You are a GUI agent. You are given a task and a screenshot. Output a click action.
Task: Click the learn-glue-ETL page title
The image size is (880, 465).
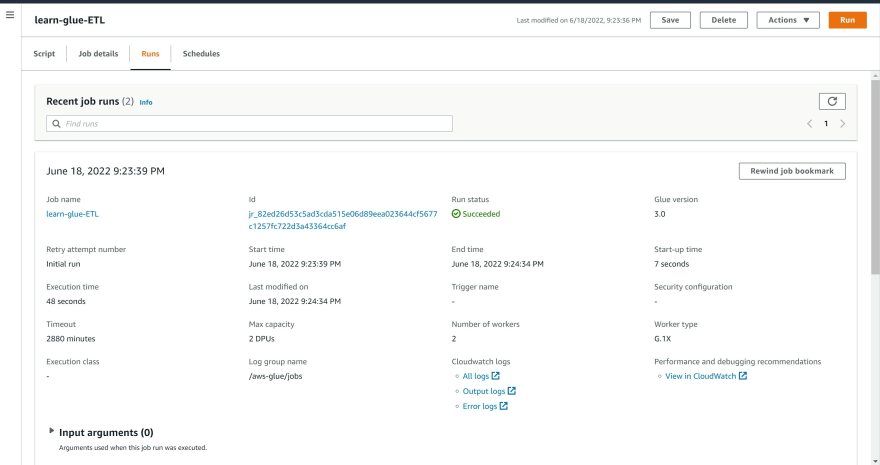[x=70, y=20]
